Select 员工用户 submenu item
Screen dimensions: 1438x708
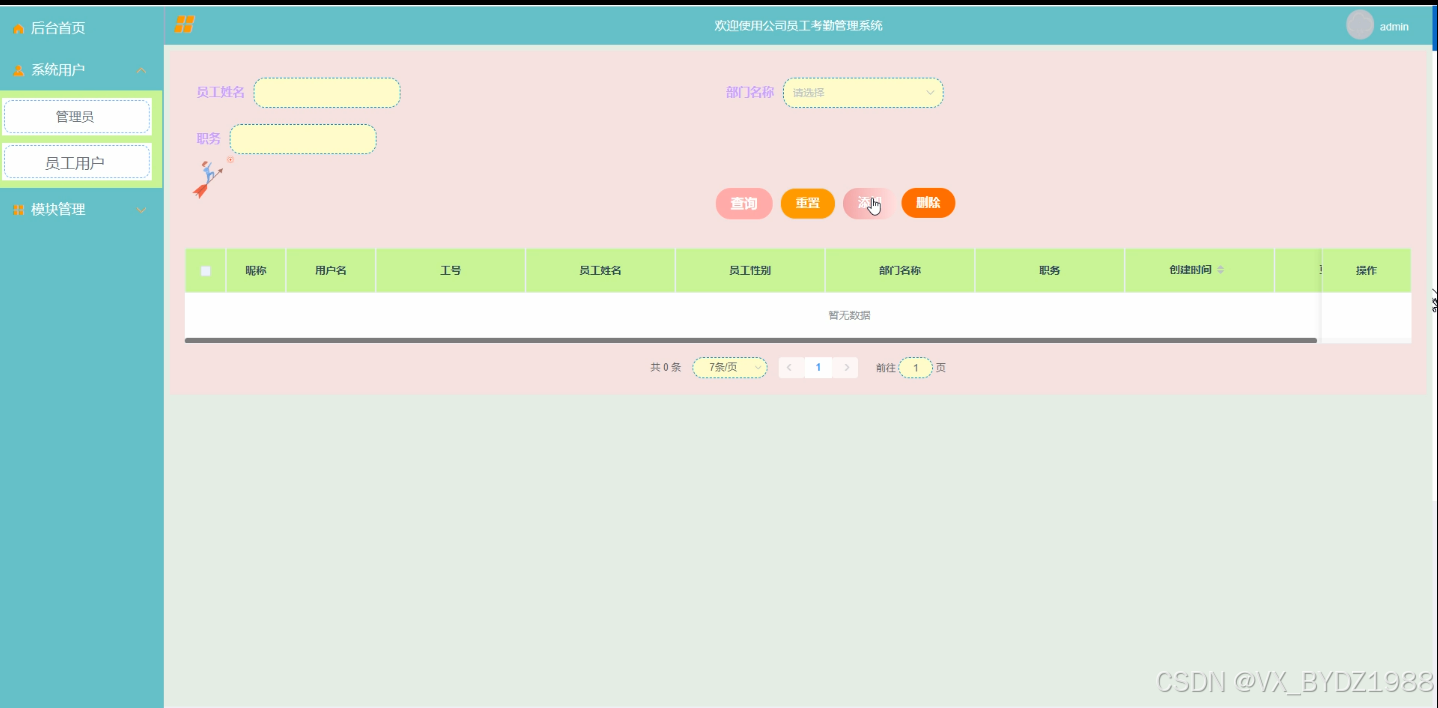[77, 162]
